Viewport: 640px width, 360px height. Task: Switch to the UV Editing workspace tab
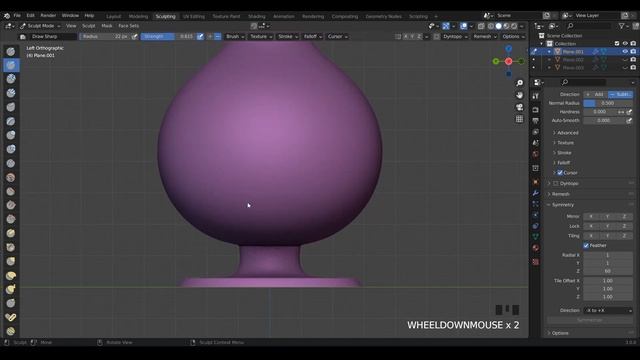[193, 16]
